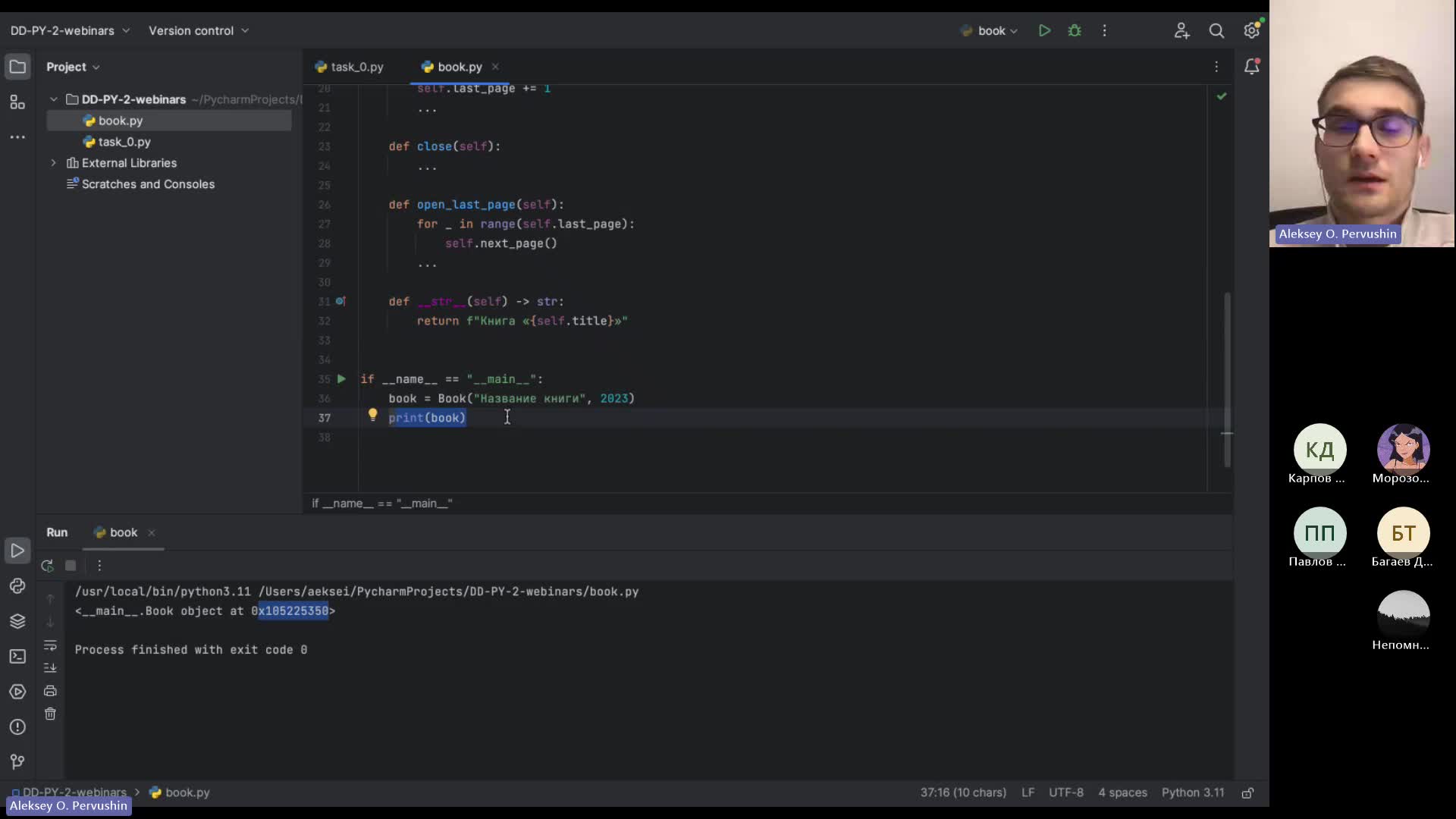1456x819 pixels.
Task: Close the book run tab
Action: (x=151, y=533)
